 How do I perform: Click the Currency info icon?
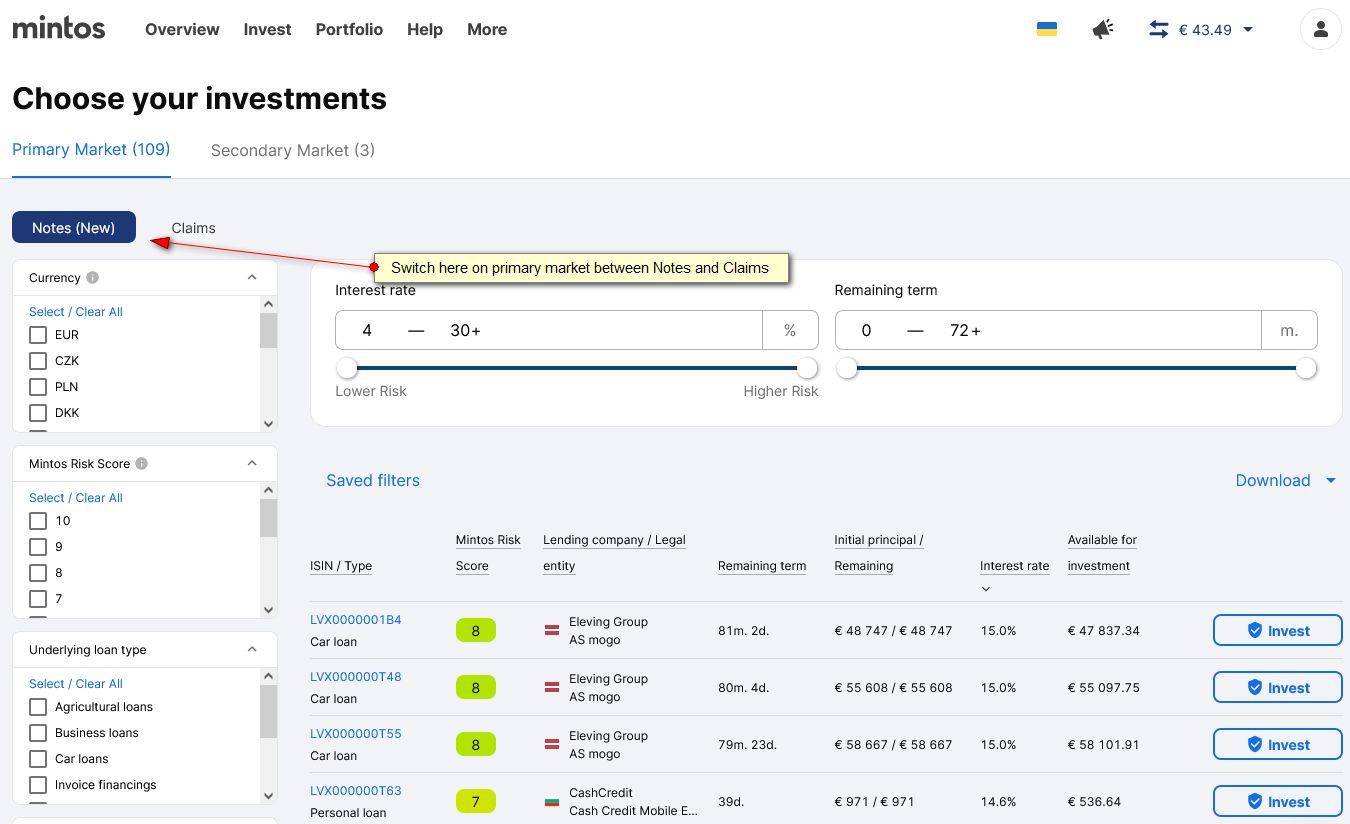(x=92, y=278)
